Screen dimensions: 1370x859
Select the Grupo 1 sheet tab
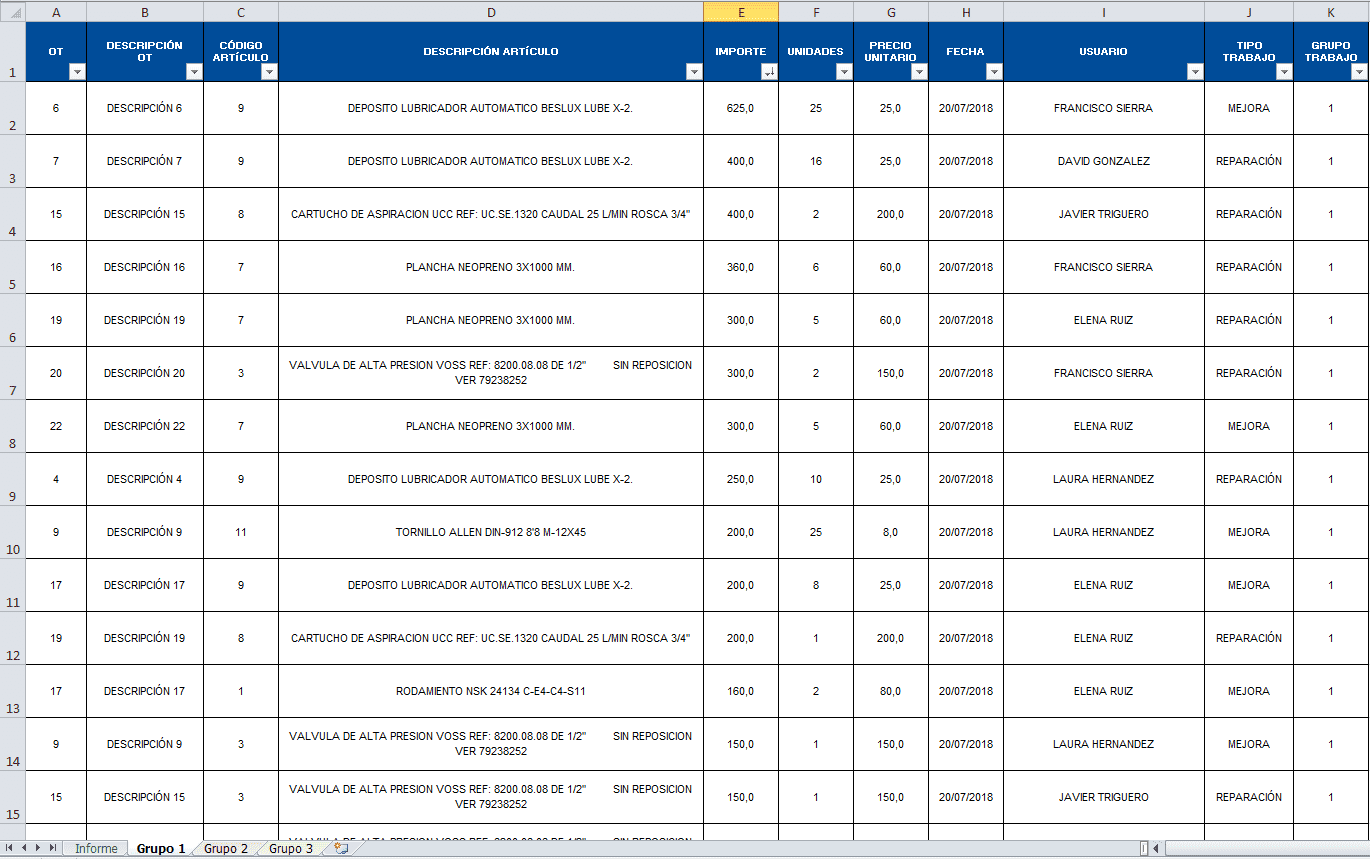(161, 849)
